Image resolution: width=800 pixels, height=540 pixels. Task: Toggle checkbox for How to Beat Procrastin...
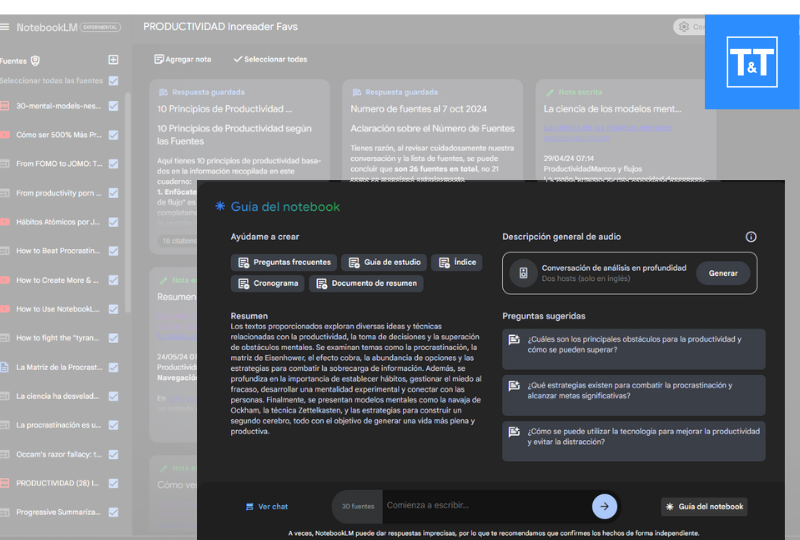(113, 251)
